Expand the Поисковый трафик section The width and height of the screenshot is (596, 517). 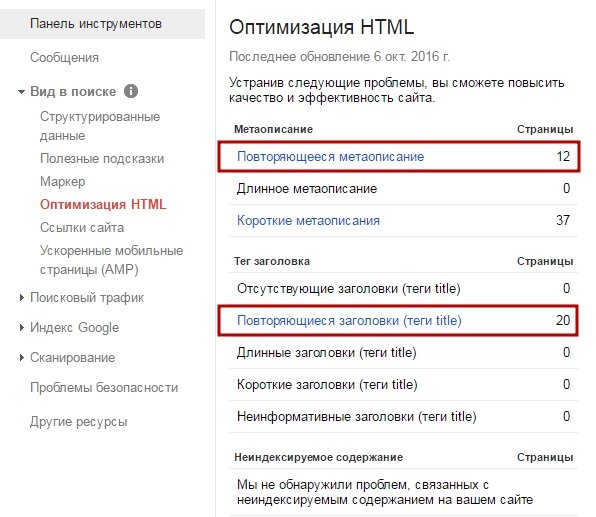click(22, 298)
